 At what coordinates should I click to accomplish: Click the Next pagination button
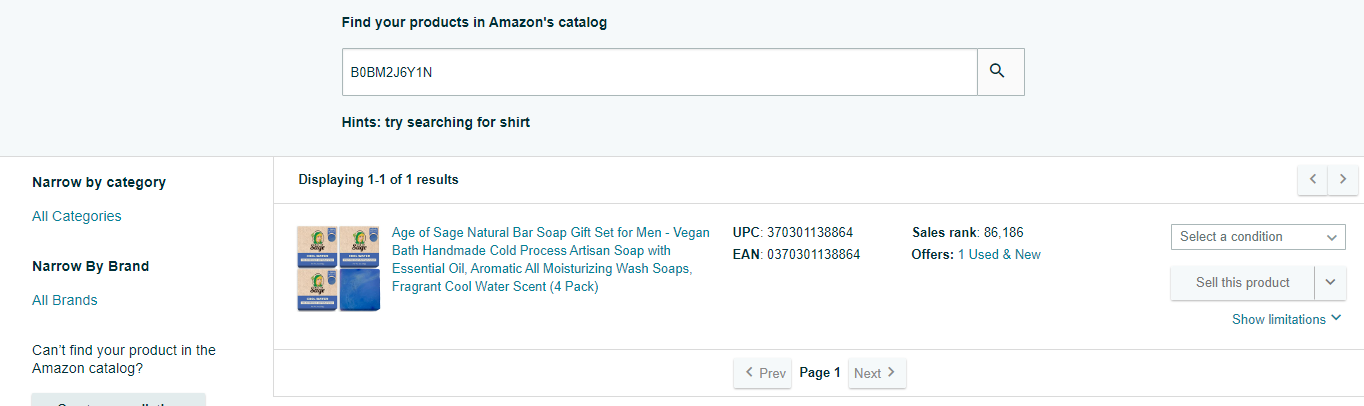[877, 374]
